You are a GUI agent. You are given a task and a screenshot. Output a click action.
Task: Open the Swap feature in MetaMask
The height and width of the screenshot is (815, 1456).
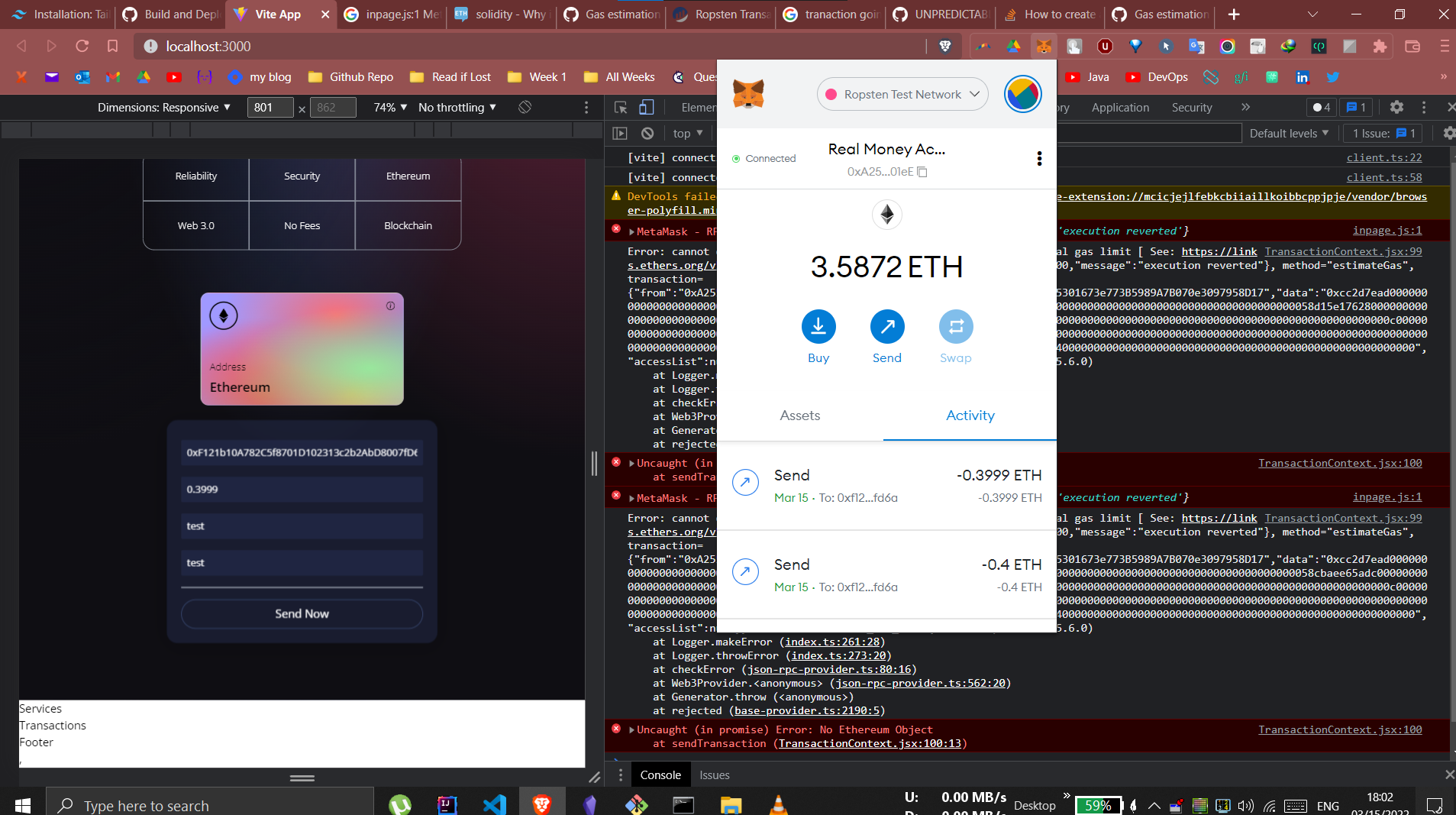point(956,327)
